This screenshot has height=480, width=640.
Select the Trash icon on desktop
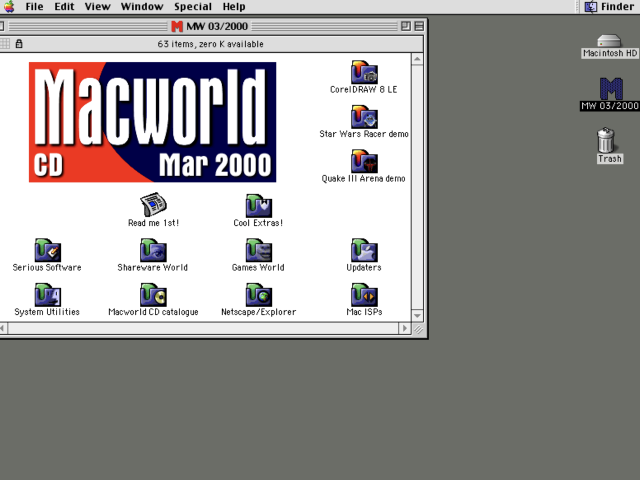(606, 140)
